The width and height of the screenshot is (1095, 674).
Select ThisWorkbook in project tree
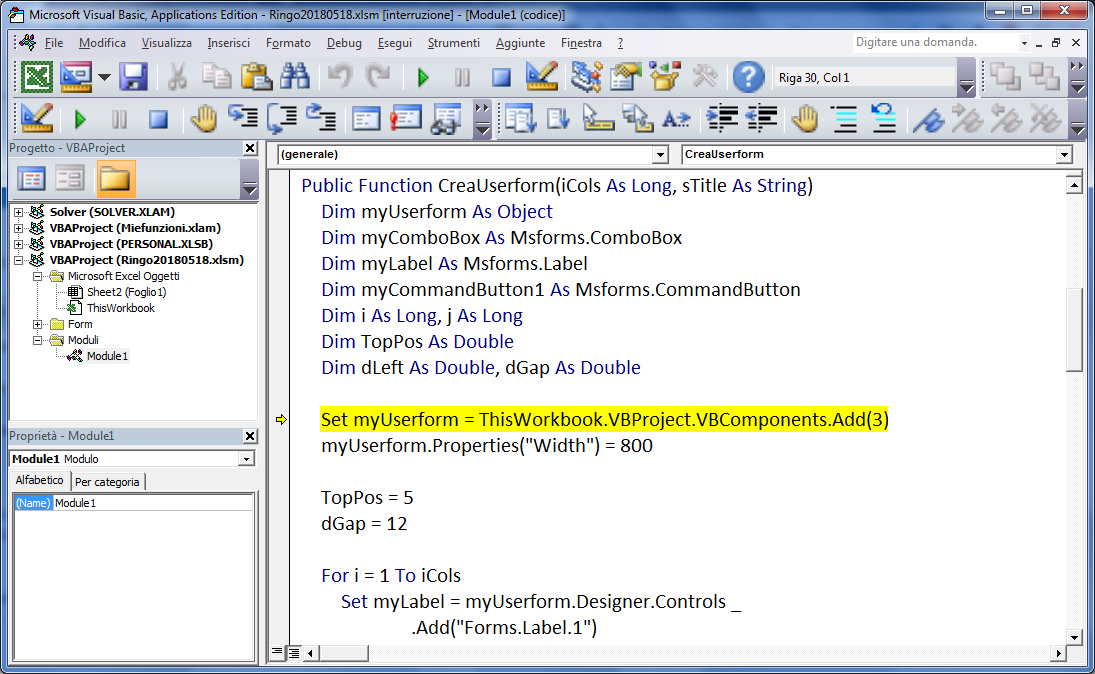[x=121, y=308]
